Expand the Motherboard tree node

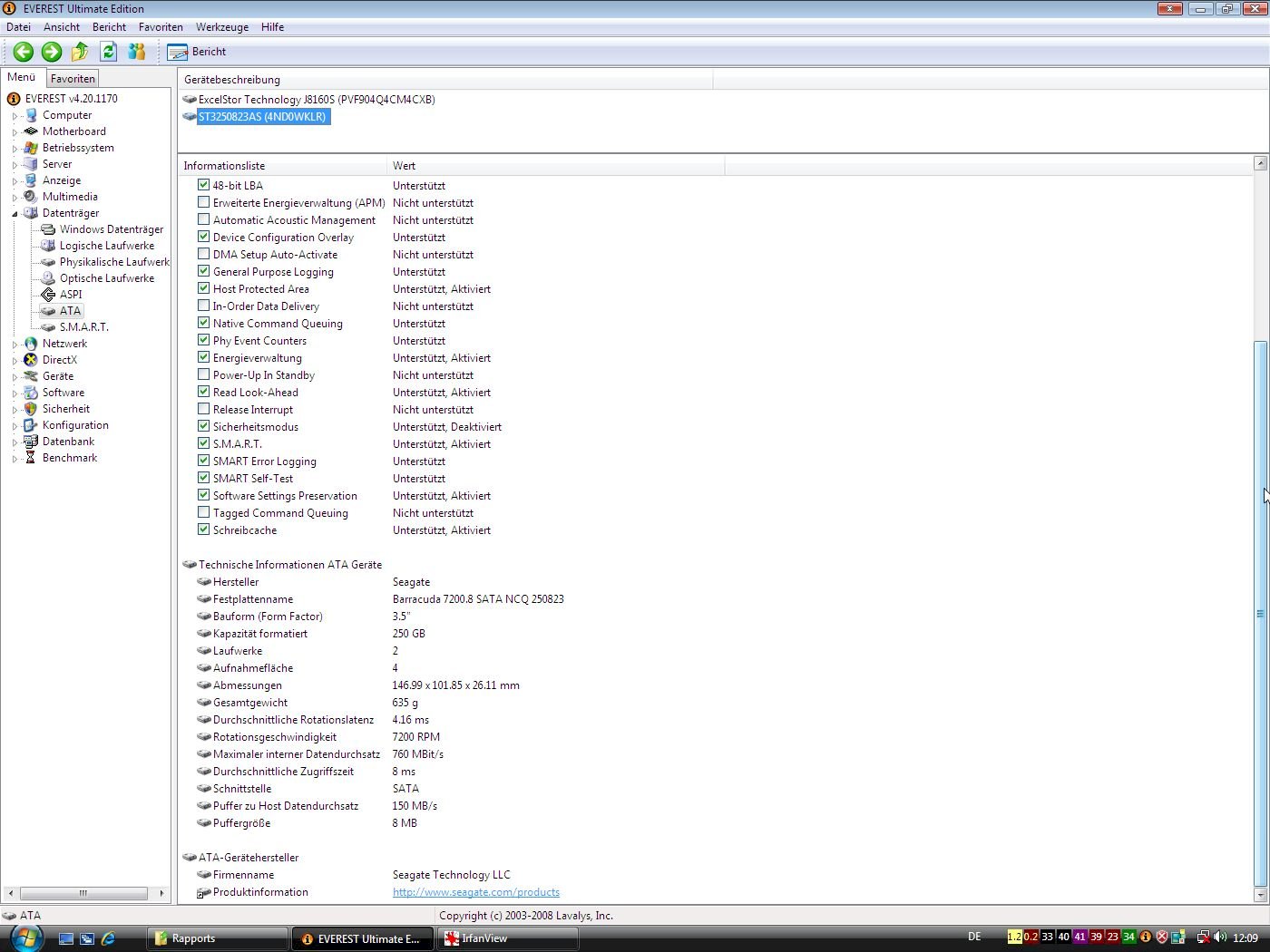15,132
